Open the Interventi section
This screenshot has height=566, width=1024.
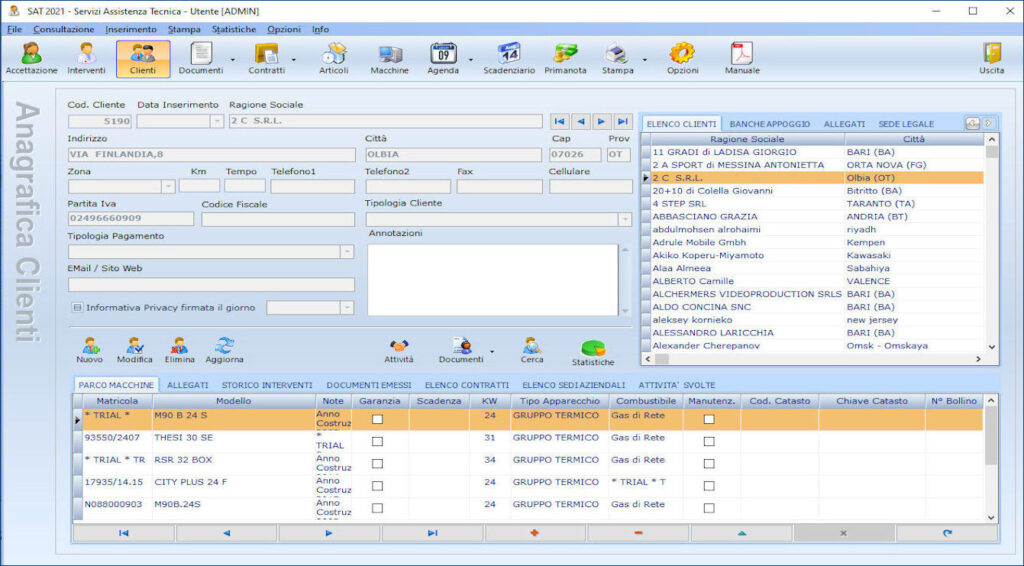click(86, 58)
